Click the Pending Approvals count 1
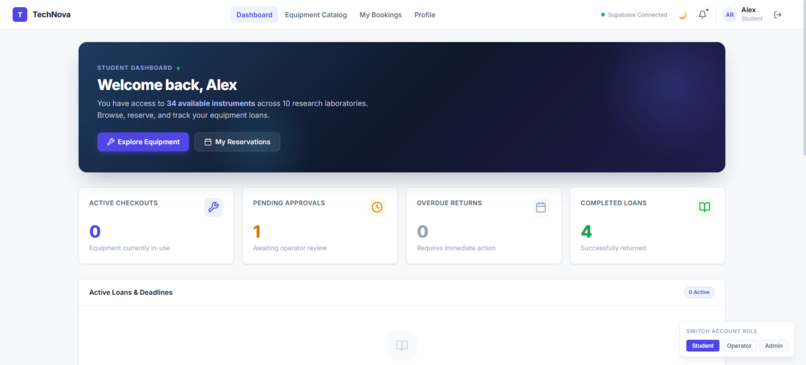This screenshot has width=806, height=365. click(x=257, y=232)
